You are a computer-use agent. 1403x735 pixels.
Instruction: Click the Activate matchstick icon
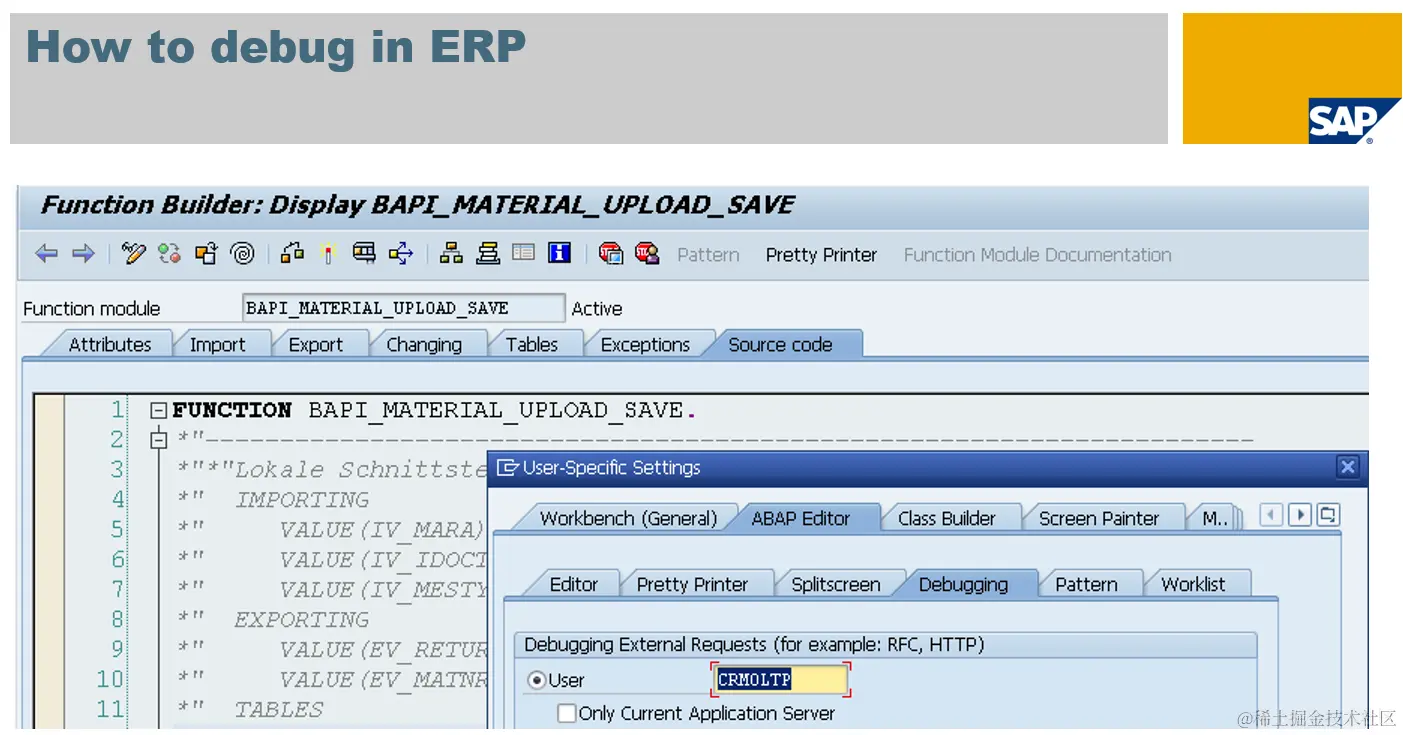click(x=327, y=254)
